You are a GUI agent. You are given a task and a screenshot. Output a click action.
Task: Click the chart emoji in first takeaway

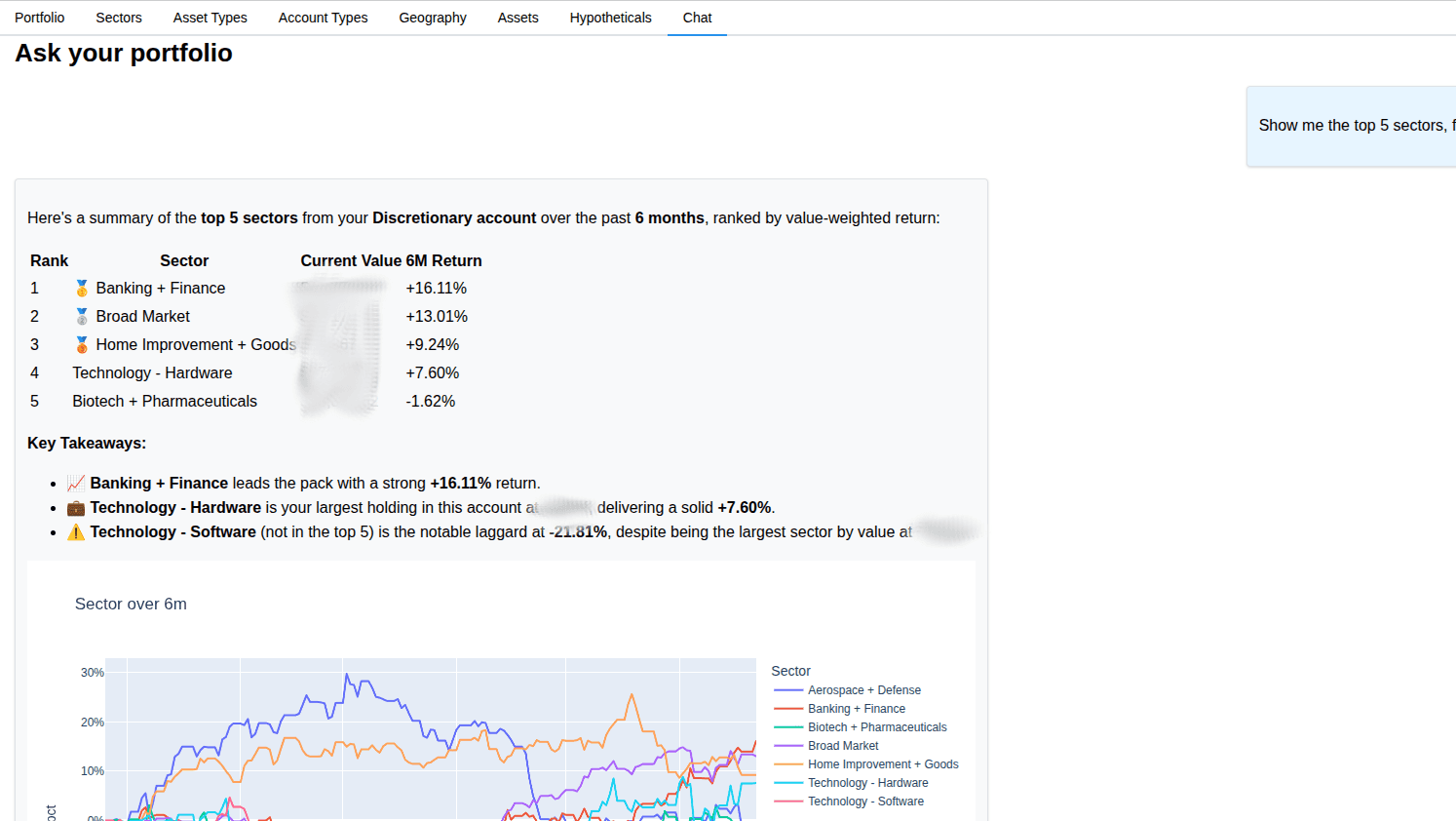tap(76, 484)
